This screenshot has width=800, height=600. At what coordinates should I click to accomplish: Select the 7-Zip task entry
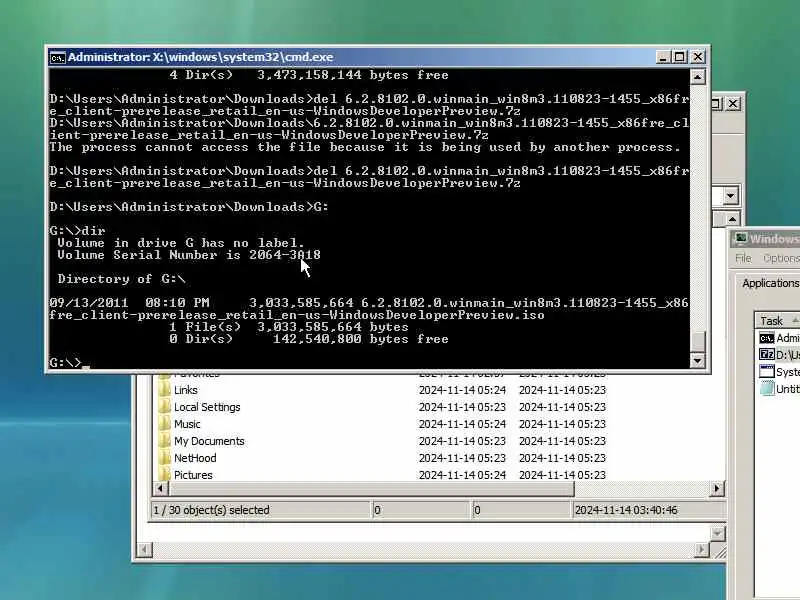[x=779, y=354]
